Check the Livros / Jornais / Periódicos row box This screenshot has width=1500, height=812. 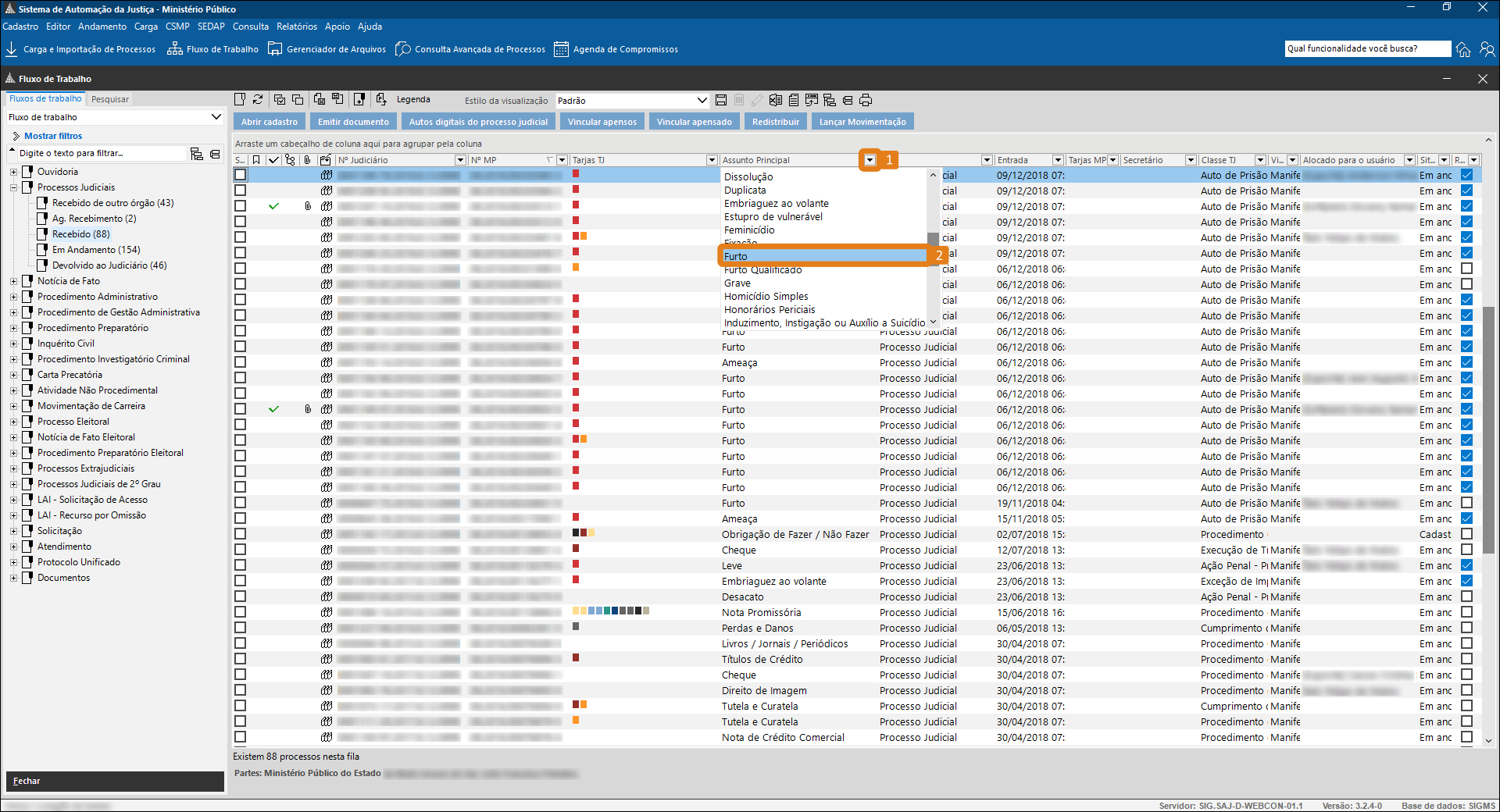(240, 643)
